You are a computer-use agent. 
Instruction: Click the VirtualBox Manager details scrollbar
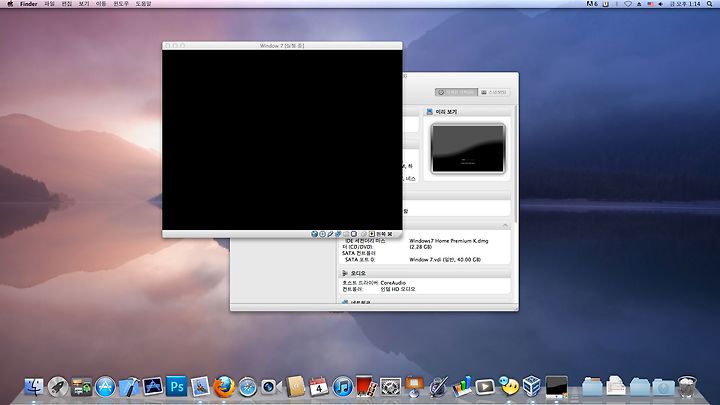pos(515,164)
